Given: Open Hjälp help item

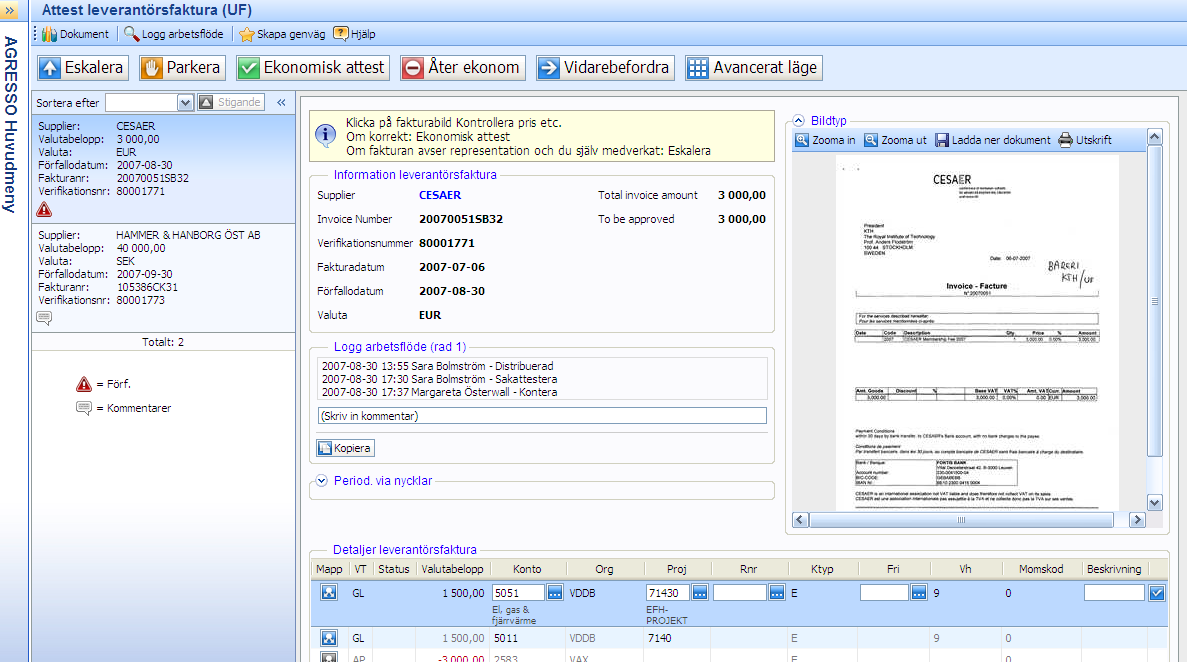Looking at the screenshot, I should [355, 34].
